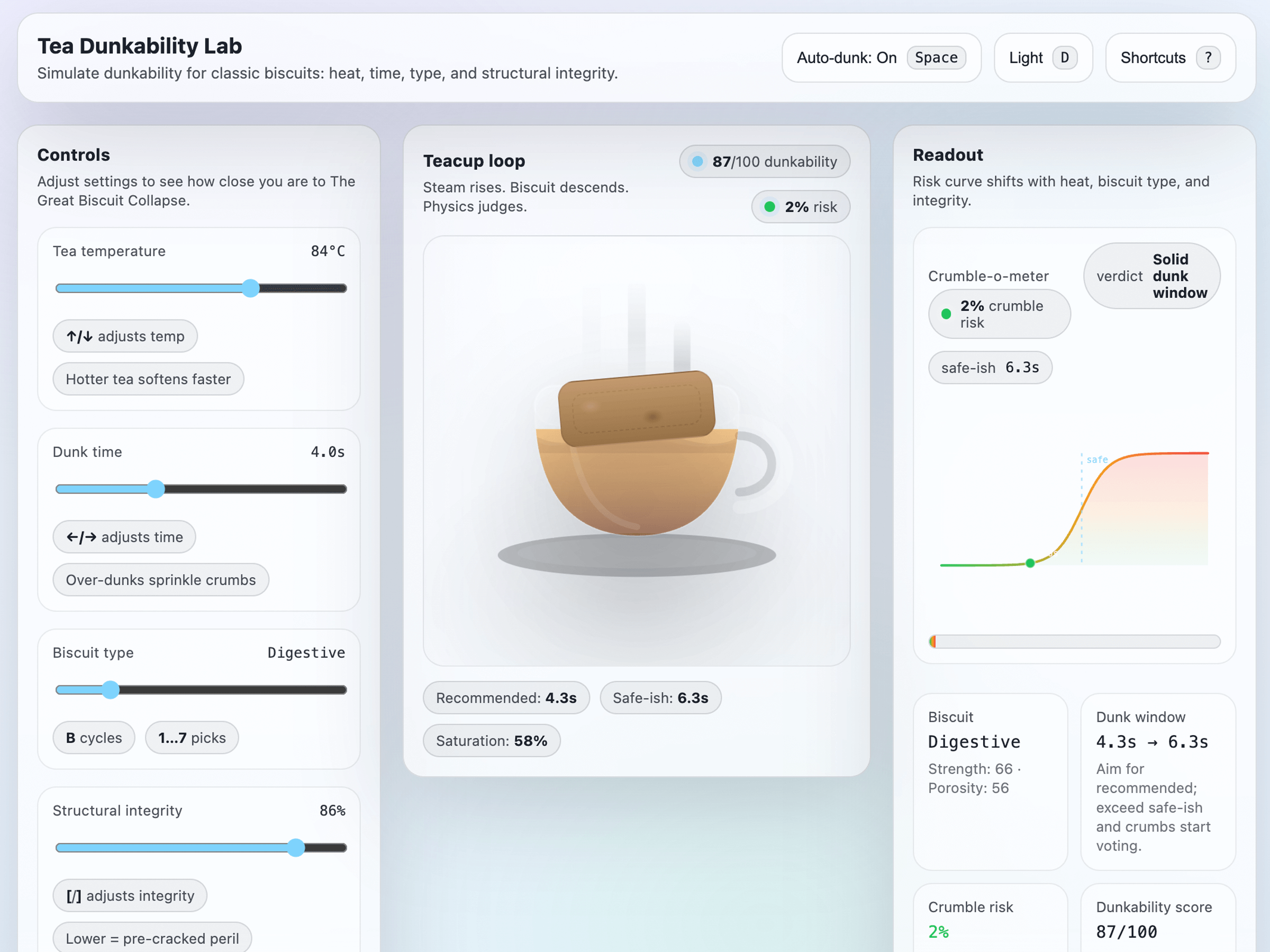Click the crumble risk progress bar

pos(1074,642)
